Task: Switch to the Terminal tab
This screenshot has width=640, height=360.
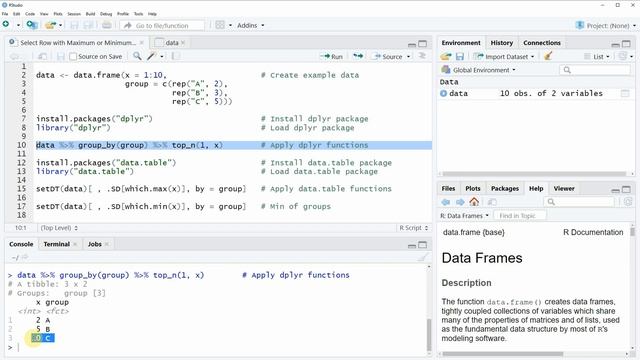Action: coord(57,244)
